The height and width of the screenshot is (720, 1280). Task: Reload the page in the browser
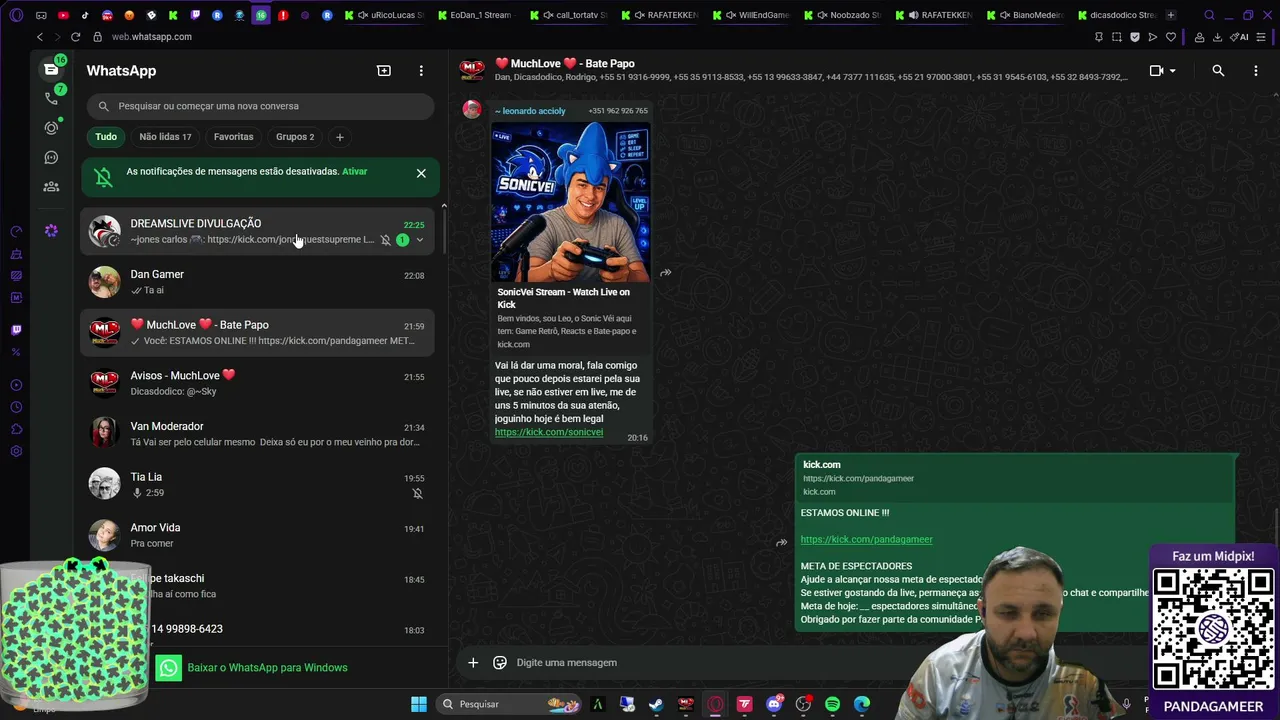[75, 37]
